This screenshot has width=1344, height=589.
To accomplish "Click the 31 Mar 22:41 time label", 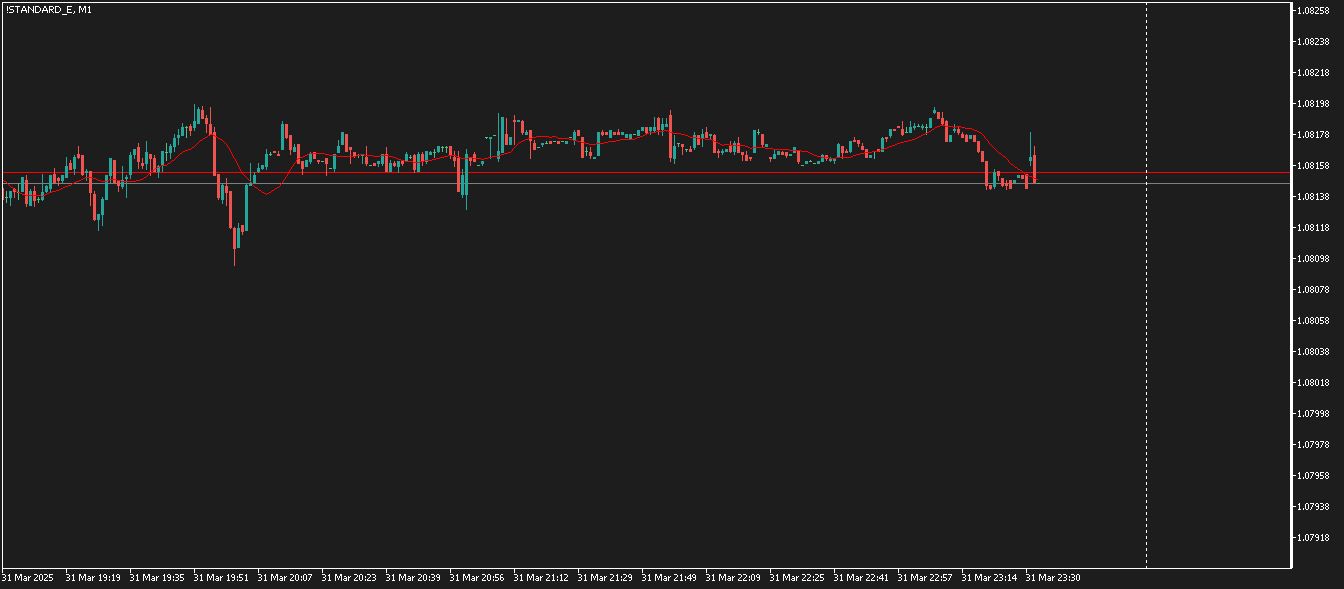I will [861, 577].
